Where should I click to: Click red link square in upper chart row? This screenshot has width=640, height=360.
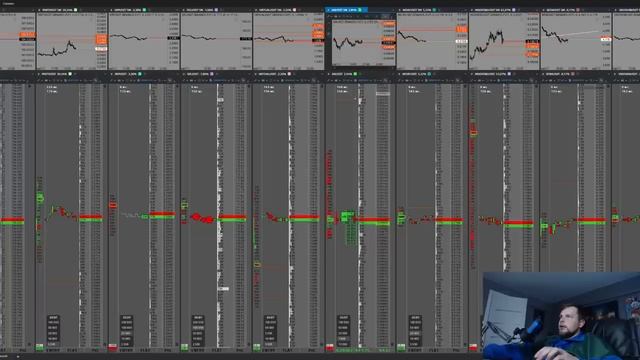click(x=578, y=10)
